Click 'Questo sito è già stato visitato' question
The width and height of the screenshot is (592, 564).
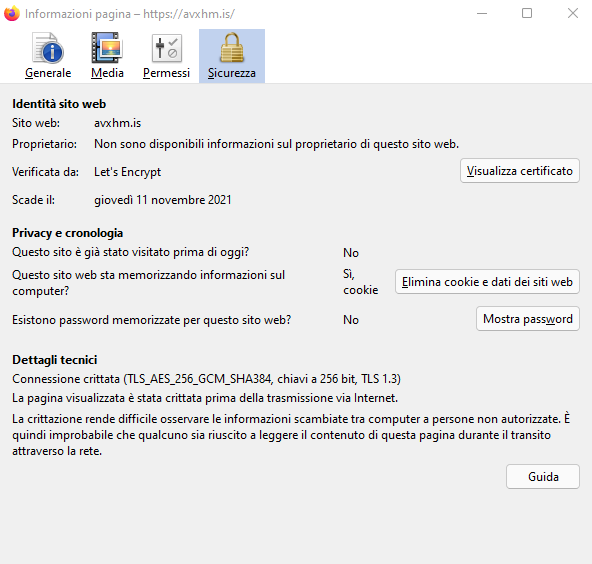[x=131, y=252]
